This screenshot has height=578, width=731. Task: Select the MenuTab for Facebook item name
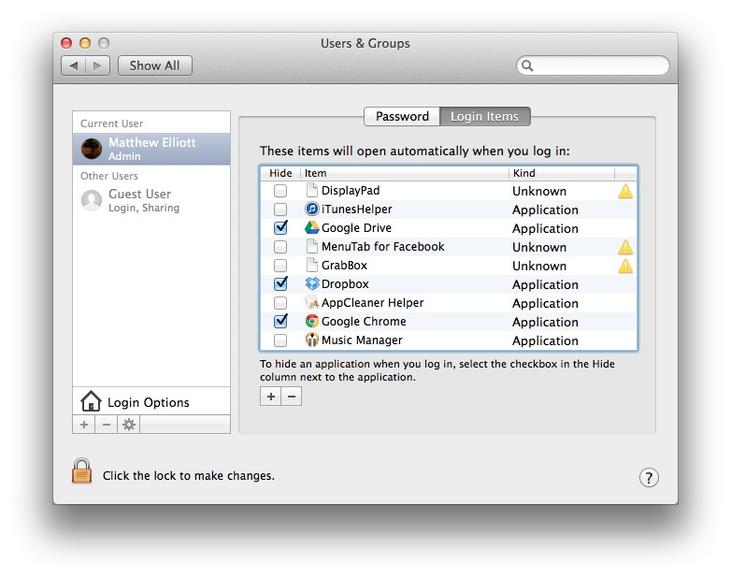383,246
